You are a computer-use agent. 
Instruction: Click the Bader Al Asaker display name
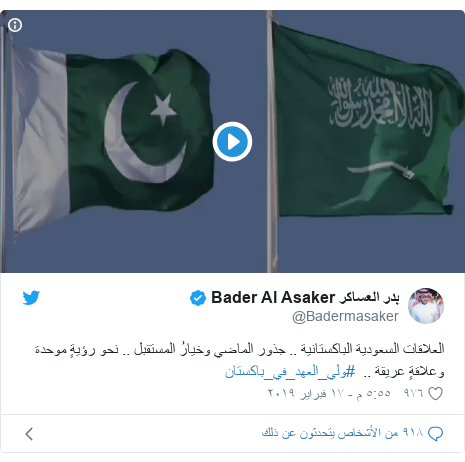(273, 297)
